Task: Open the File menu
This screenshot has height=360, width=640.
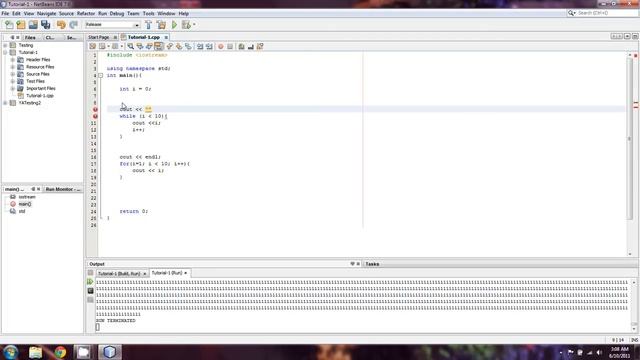Action: (5, 13)
